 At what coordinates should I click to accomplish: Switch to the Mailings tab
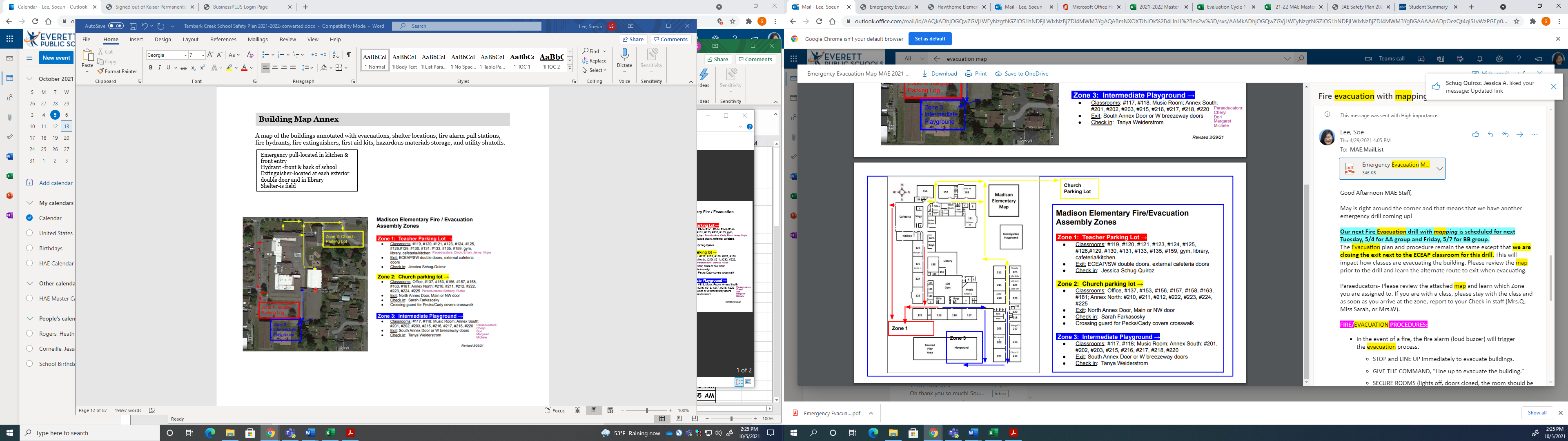[258, 40]
